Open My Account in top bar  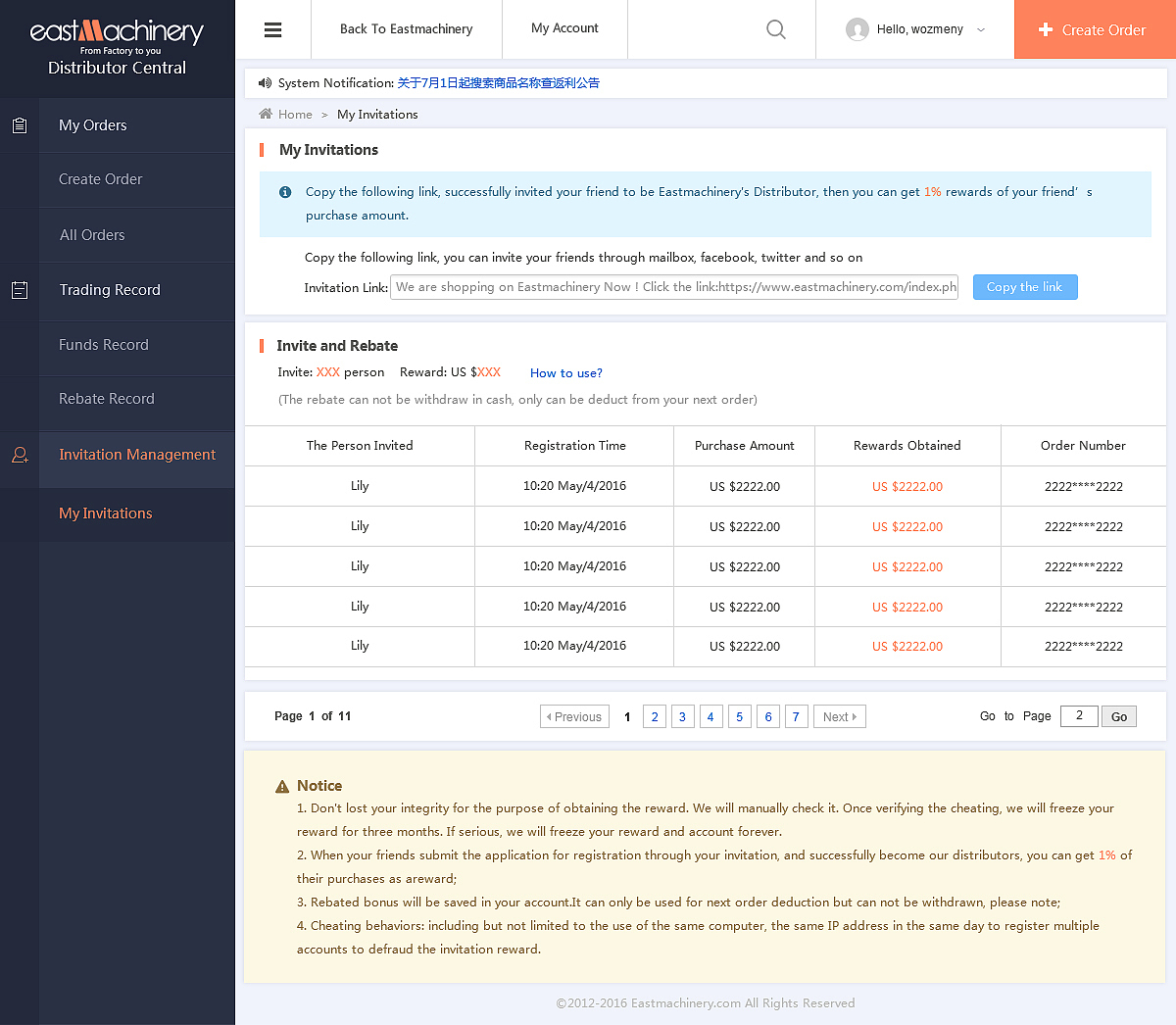(564, 28)
